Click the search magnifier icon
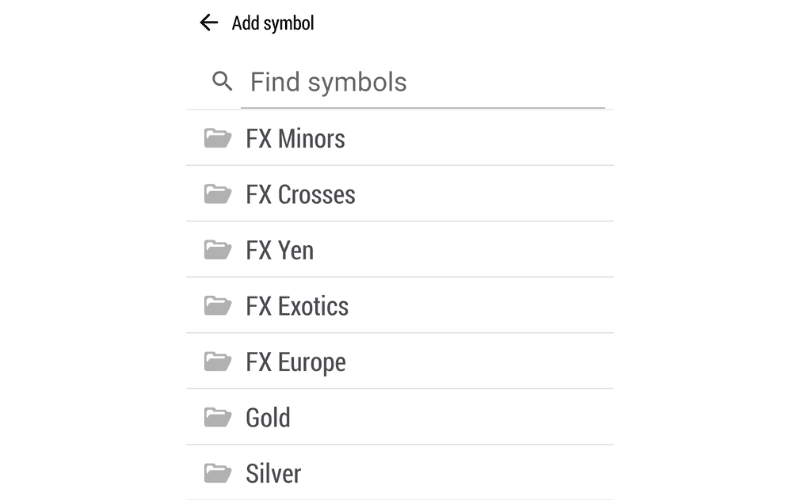Image resolution: width=800 pixels, height=500 pixels. [223, 82]
